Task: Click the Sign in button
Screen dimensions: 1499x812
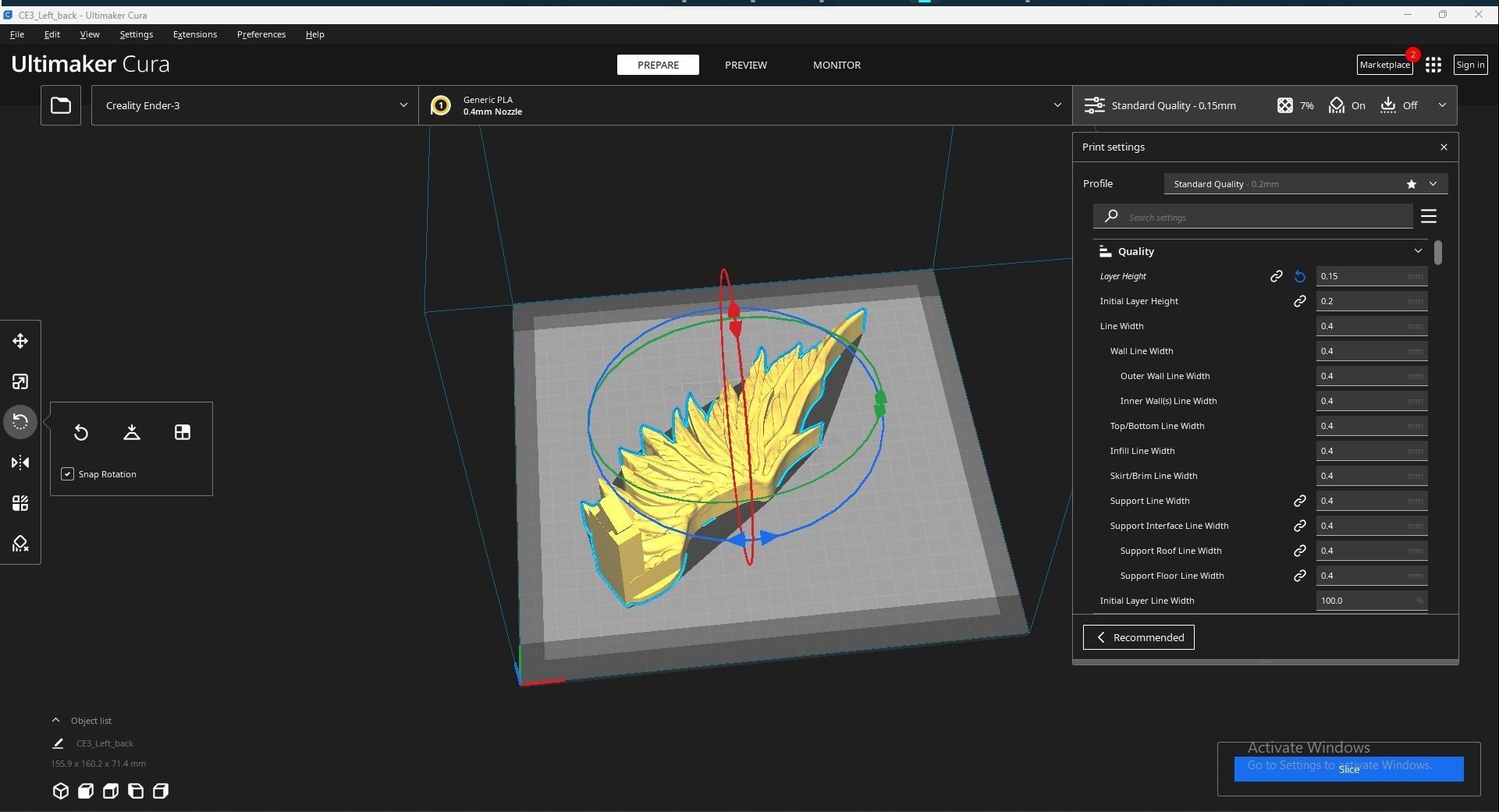Action: tap(1470, 65)
